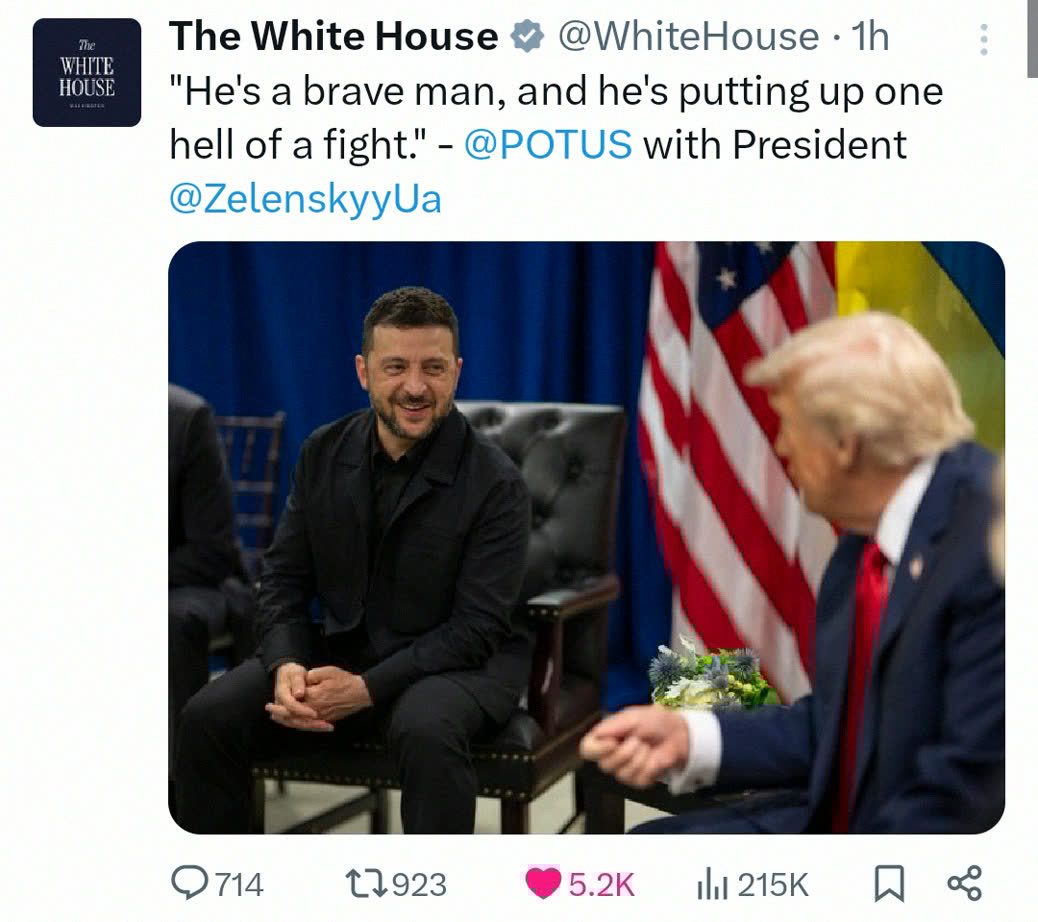This screenshot has width=1038, height=922.
Task: Follow the @POTUS mention link
Action: pos(548,144)
